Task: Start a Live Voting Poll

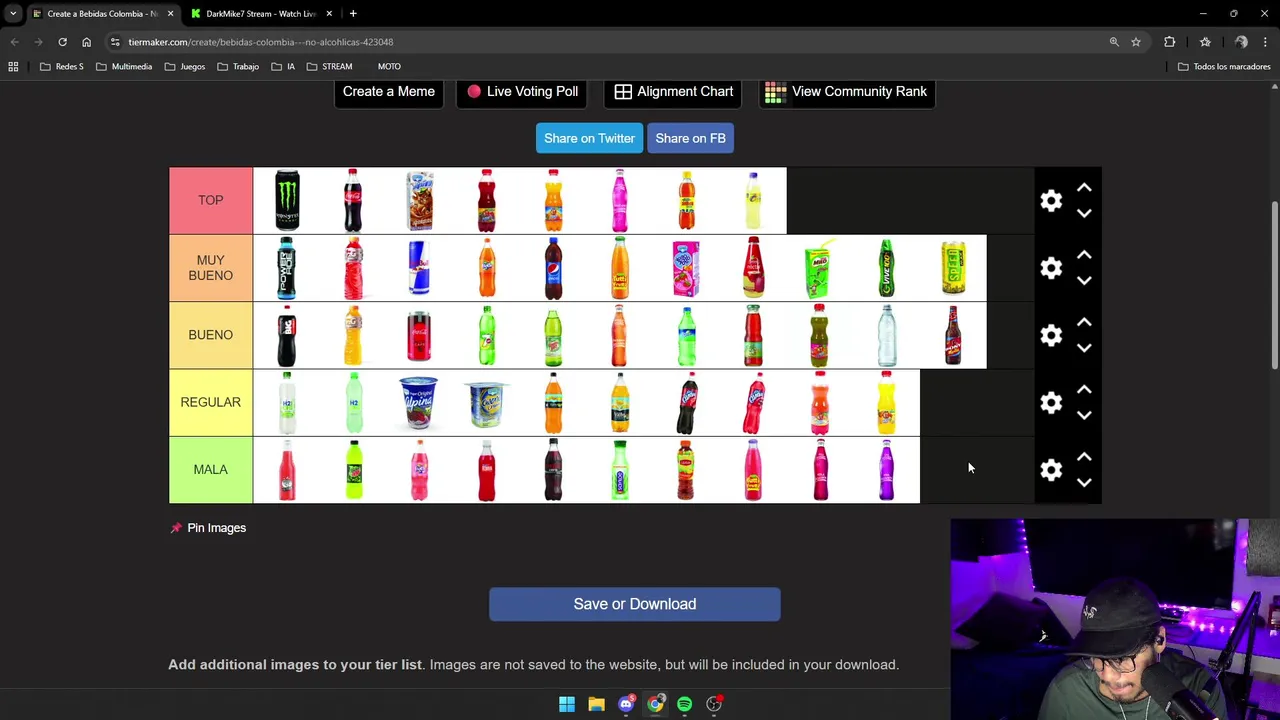Action: click(x=522, y=92)
